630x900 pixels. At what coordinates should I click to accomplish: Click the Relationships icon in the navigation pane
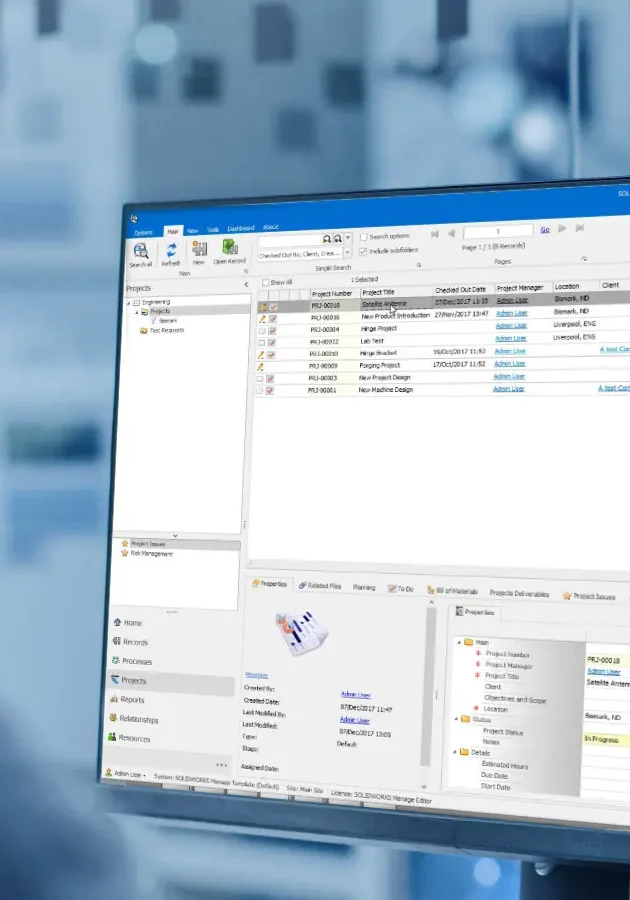[x=113, y=717]
